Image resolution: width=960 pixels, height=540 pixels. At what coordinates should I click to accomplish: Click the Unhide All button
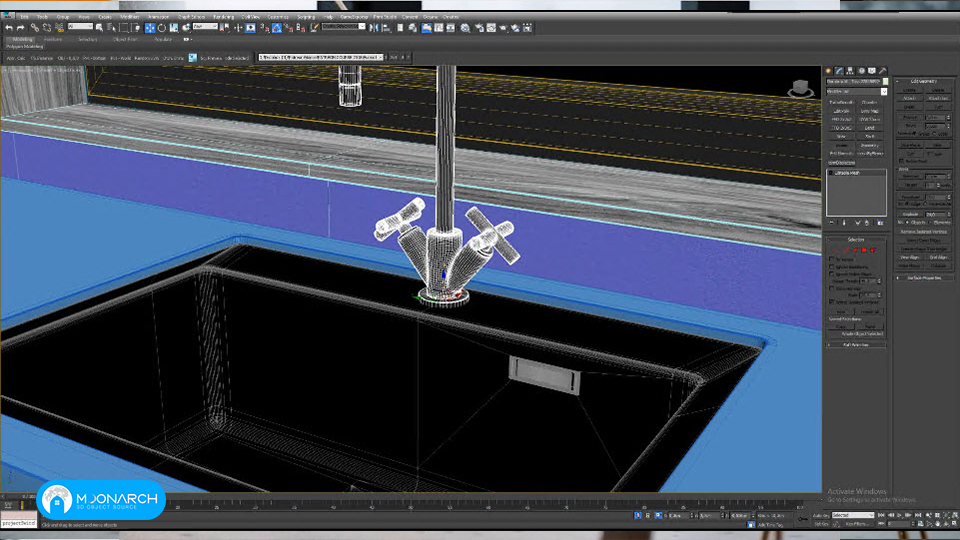coord(869,312)
